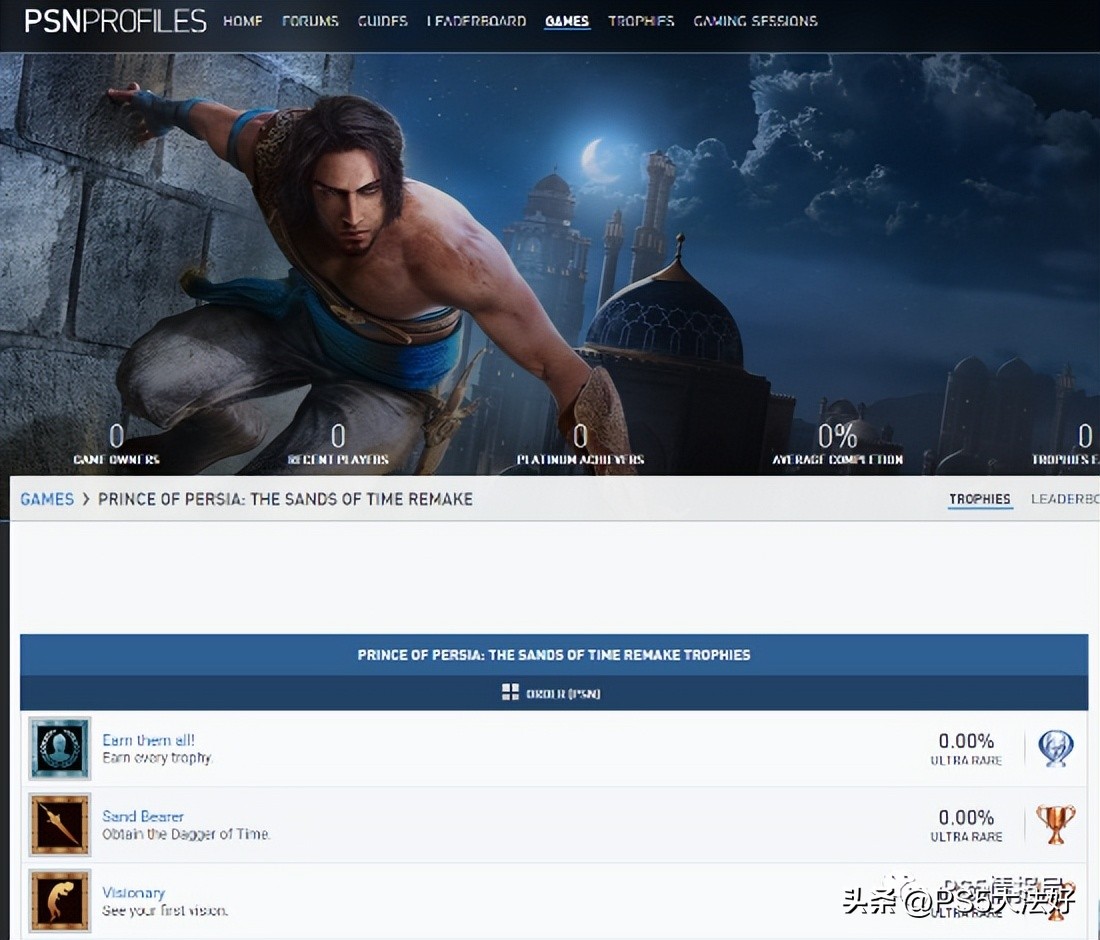Open Gaming Sessions in the navbar

[756, 21]
